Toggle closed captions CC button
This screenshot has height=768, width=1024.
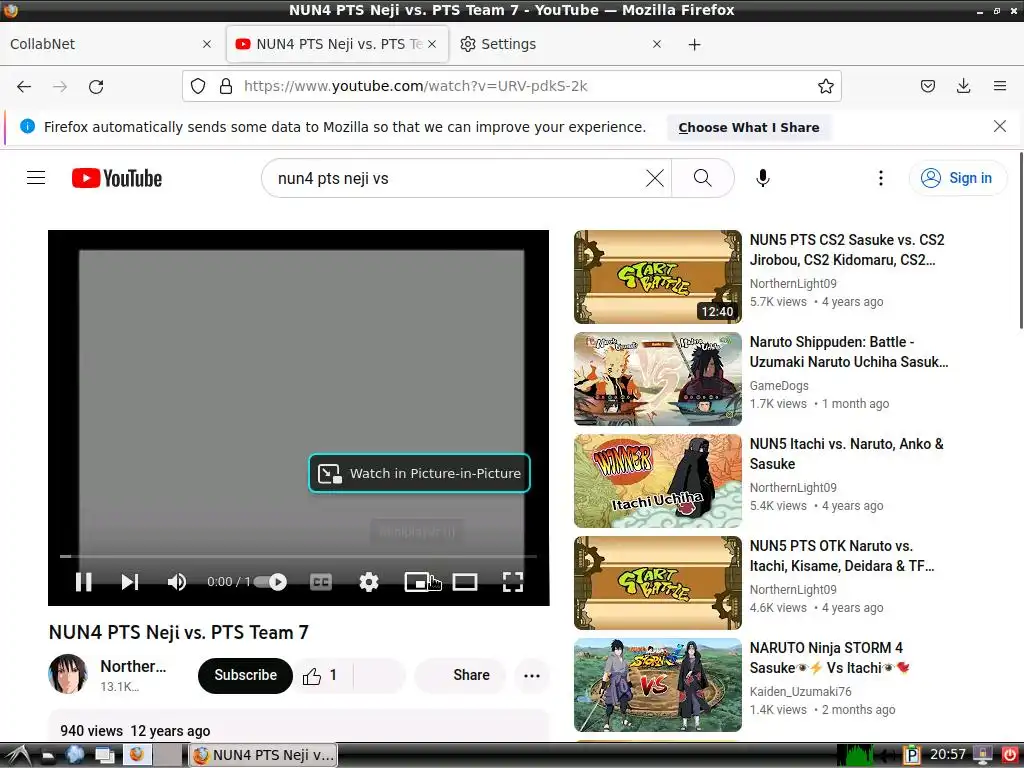(321, 581)
